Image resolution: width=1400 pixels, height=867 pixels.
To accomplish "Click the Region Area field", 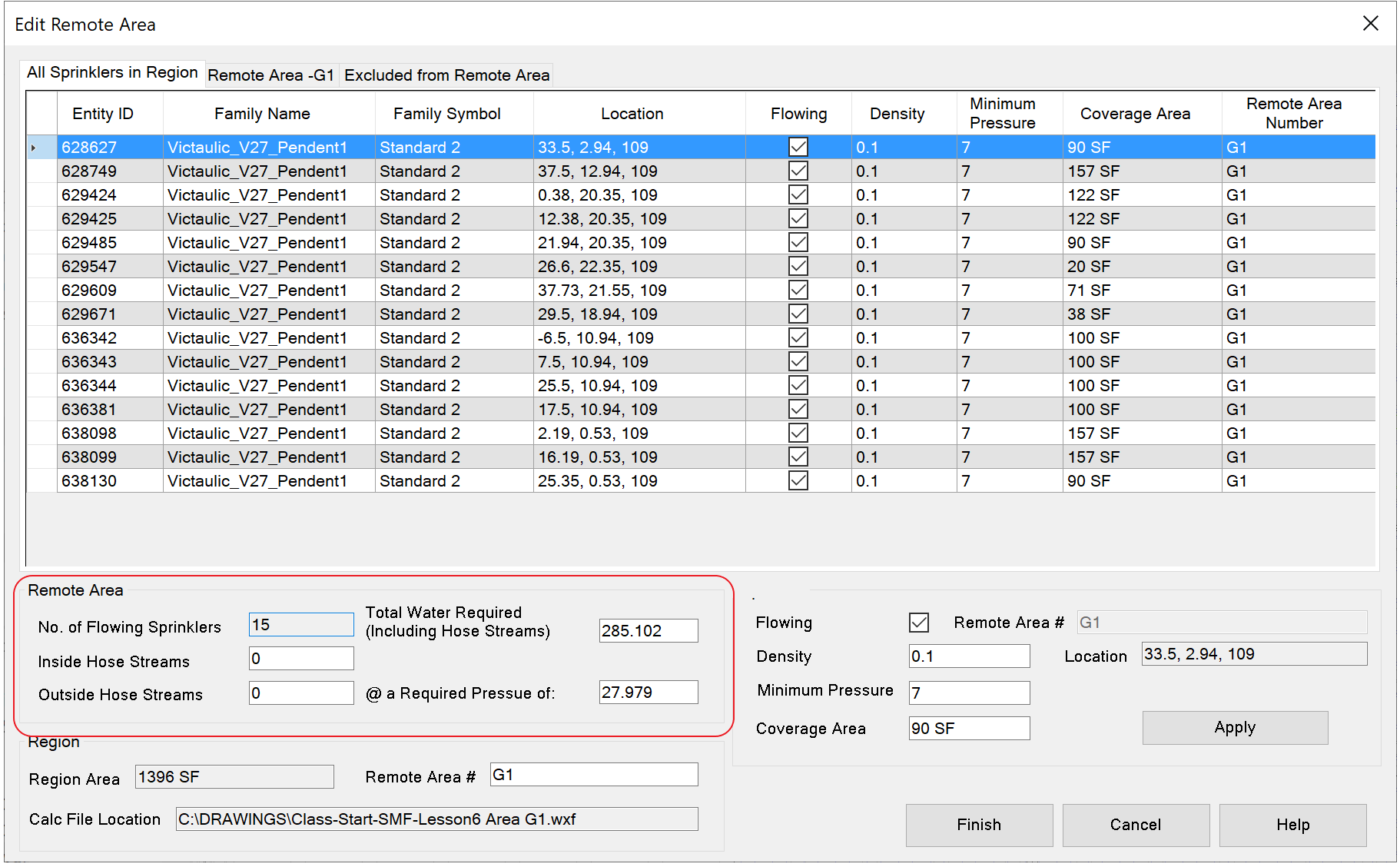I will point(234,776).
